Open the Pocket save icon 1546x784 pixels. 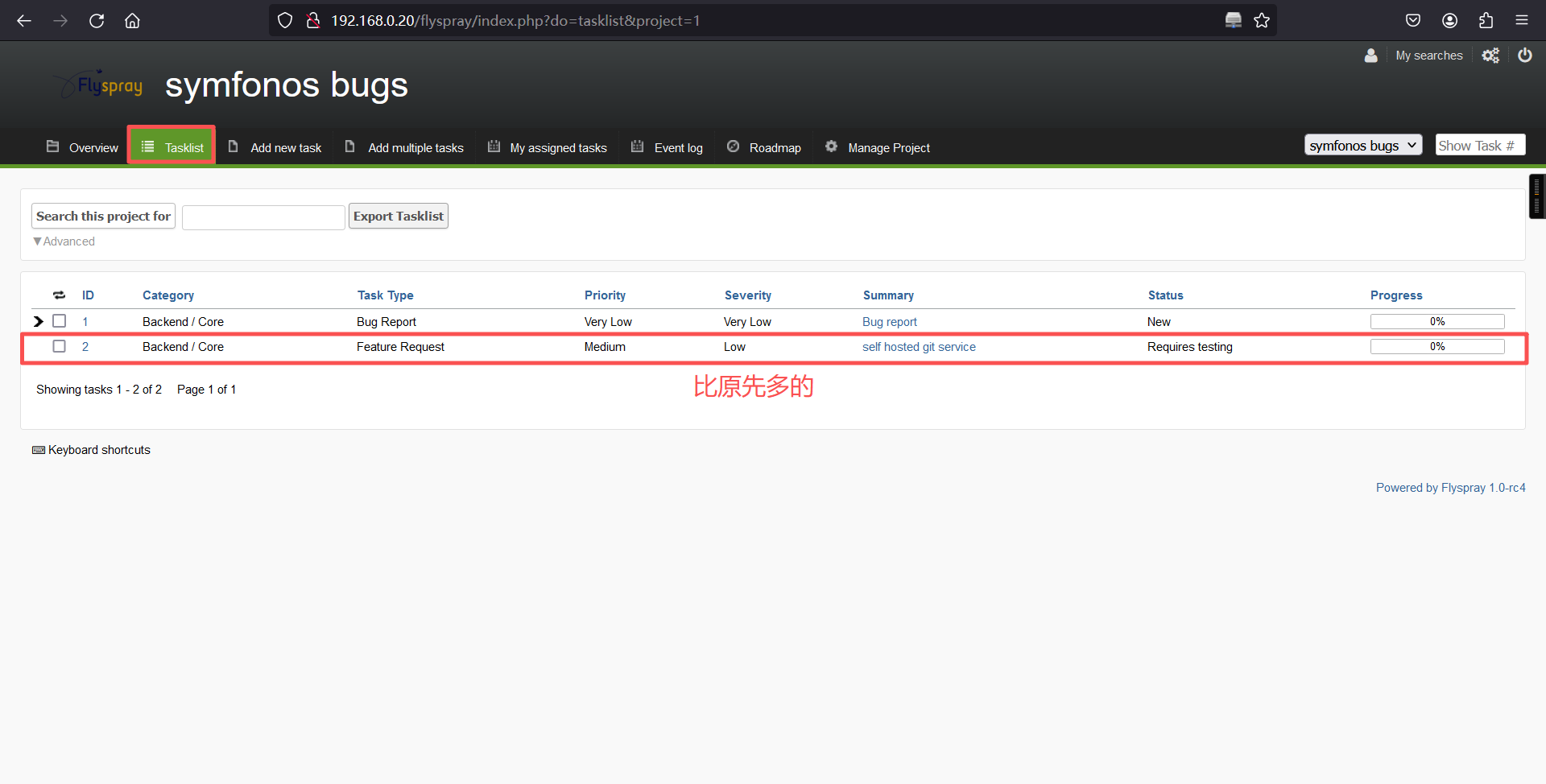tap(1413, 20)
